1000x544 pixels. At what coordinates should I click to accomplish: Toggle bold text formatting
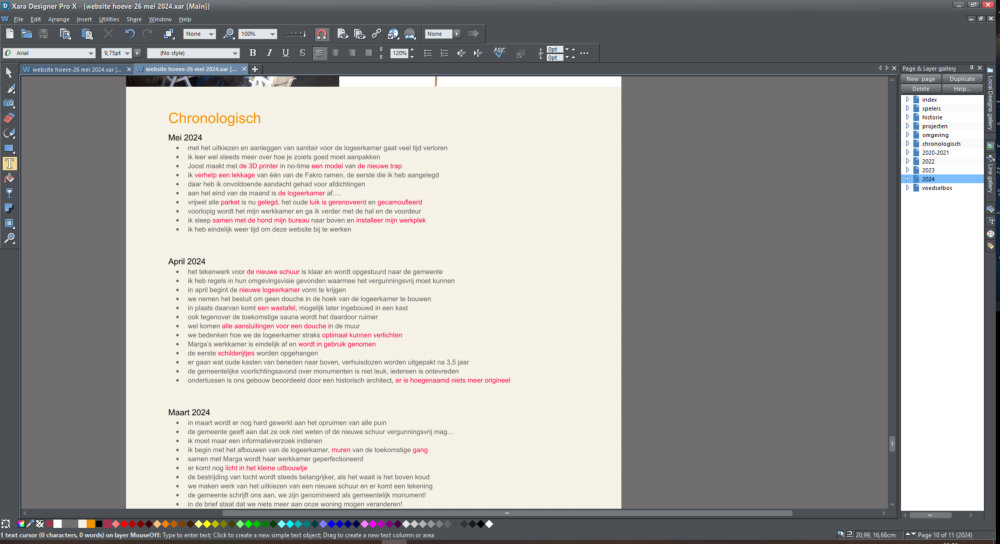click(x=252, y=53)
